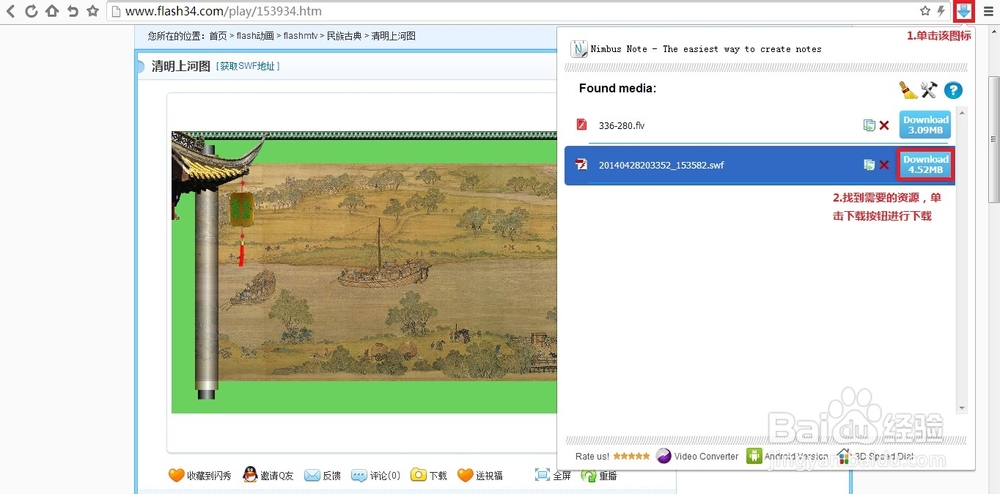
Task: Click the 清明上河图 flash animation area
Action: [x=364, y=272]
